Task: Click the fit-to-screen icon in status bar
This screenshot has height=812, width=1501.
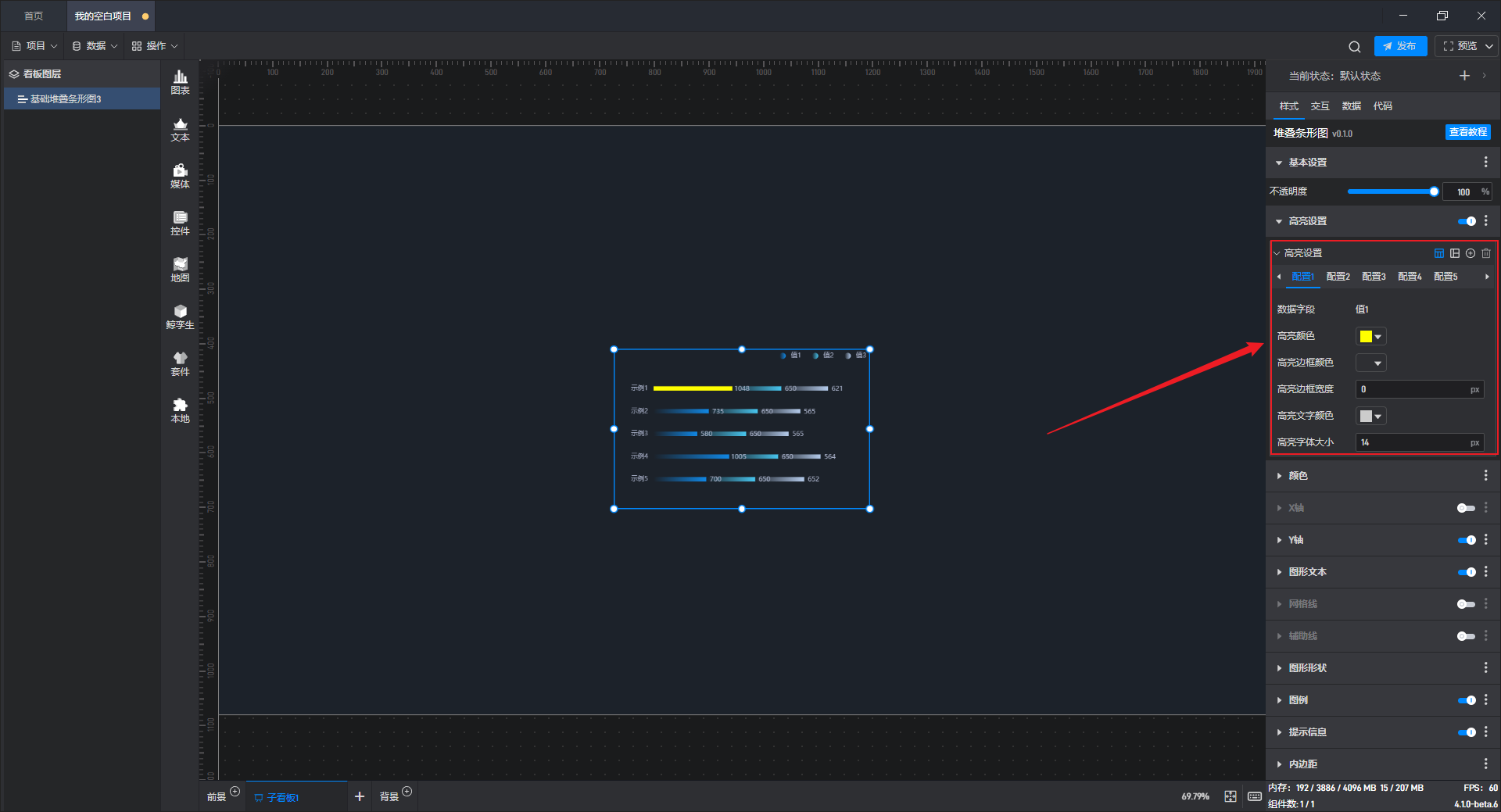Action: (1231, 796)
